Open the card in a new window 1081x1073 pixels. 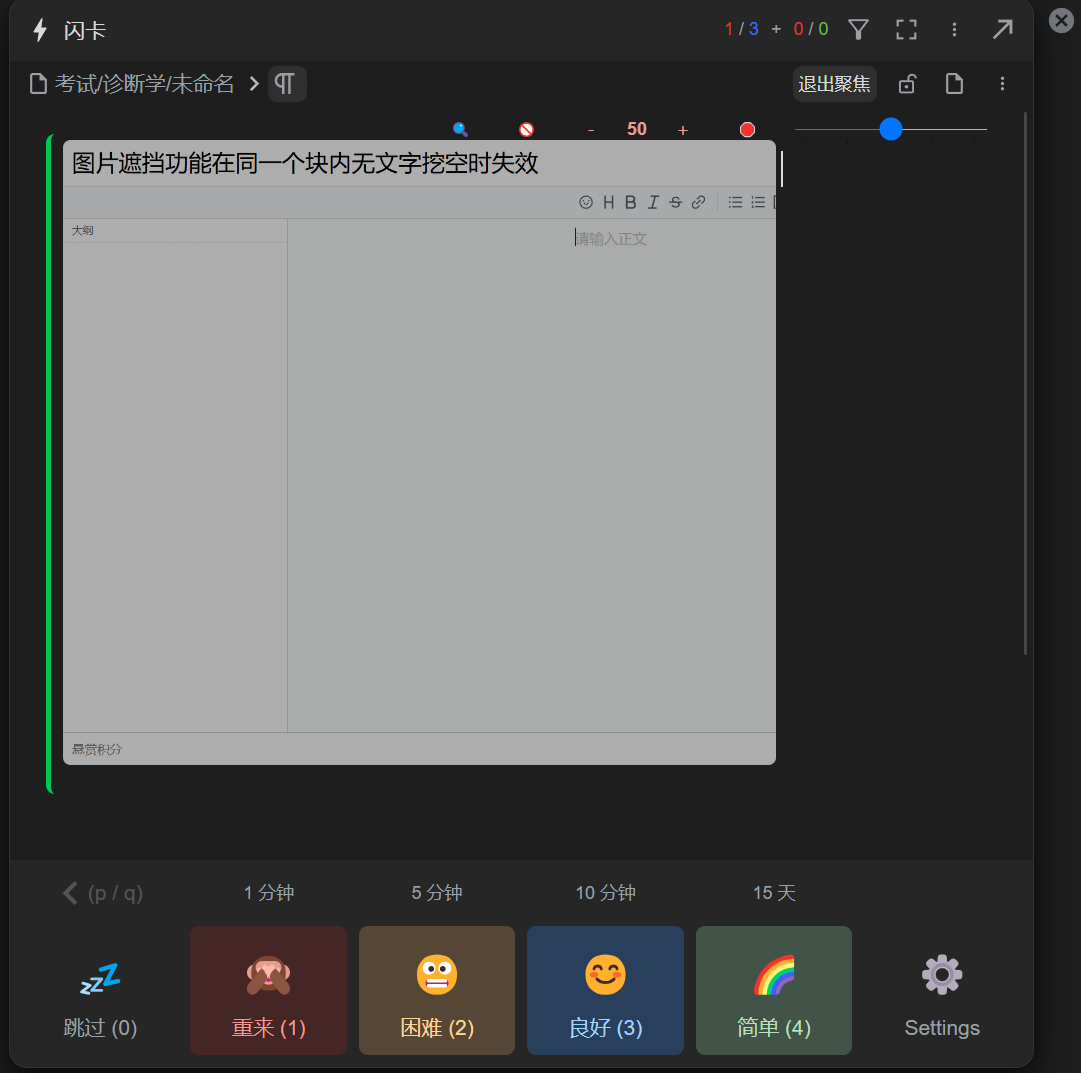pyautogui.click(x=1003, y=29)
